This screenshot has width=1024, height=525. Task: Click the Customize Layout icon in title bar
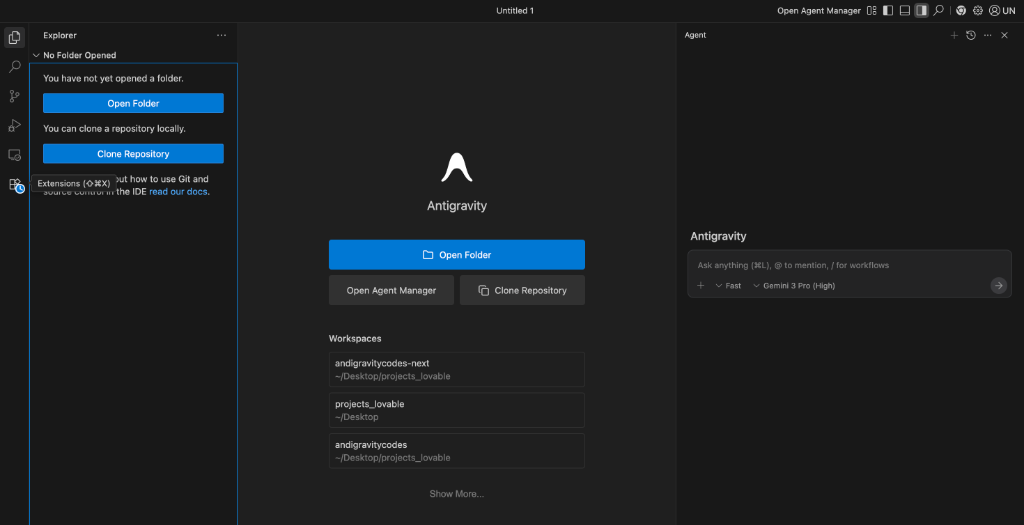pos(871,10)
